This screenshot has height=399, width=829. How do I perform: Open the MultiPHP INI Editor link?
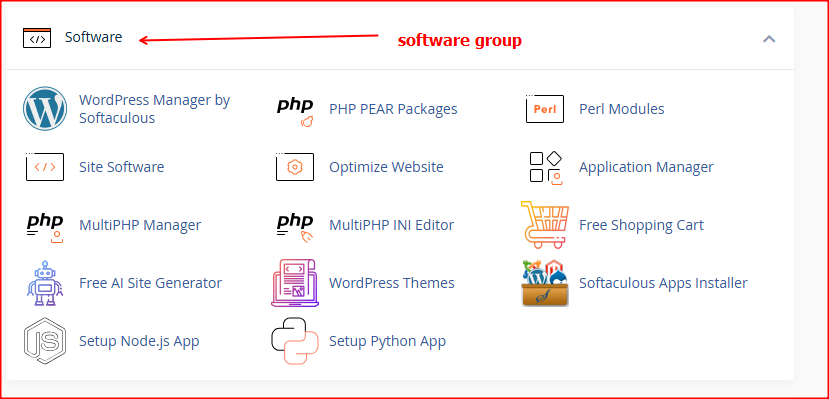[x=391, y=225]
